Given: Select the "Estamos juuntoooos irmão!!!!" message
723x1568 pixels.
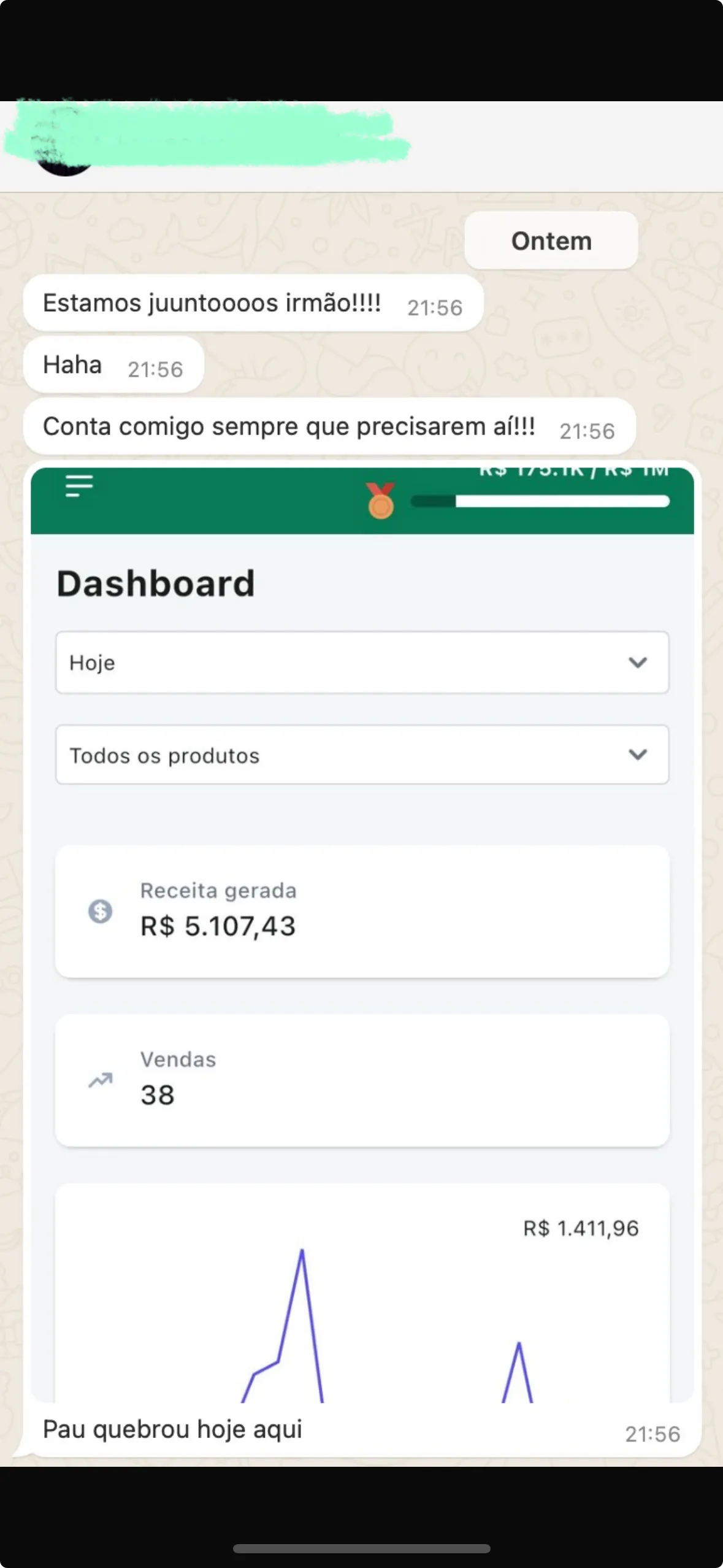Looking at the screenshot, I should click(x=212, y=303).
